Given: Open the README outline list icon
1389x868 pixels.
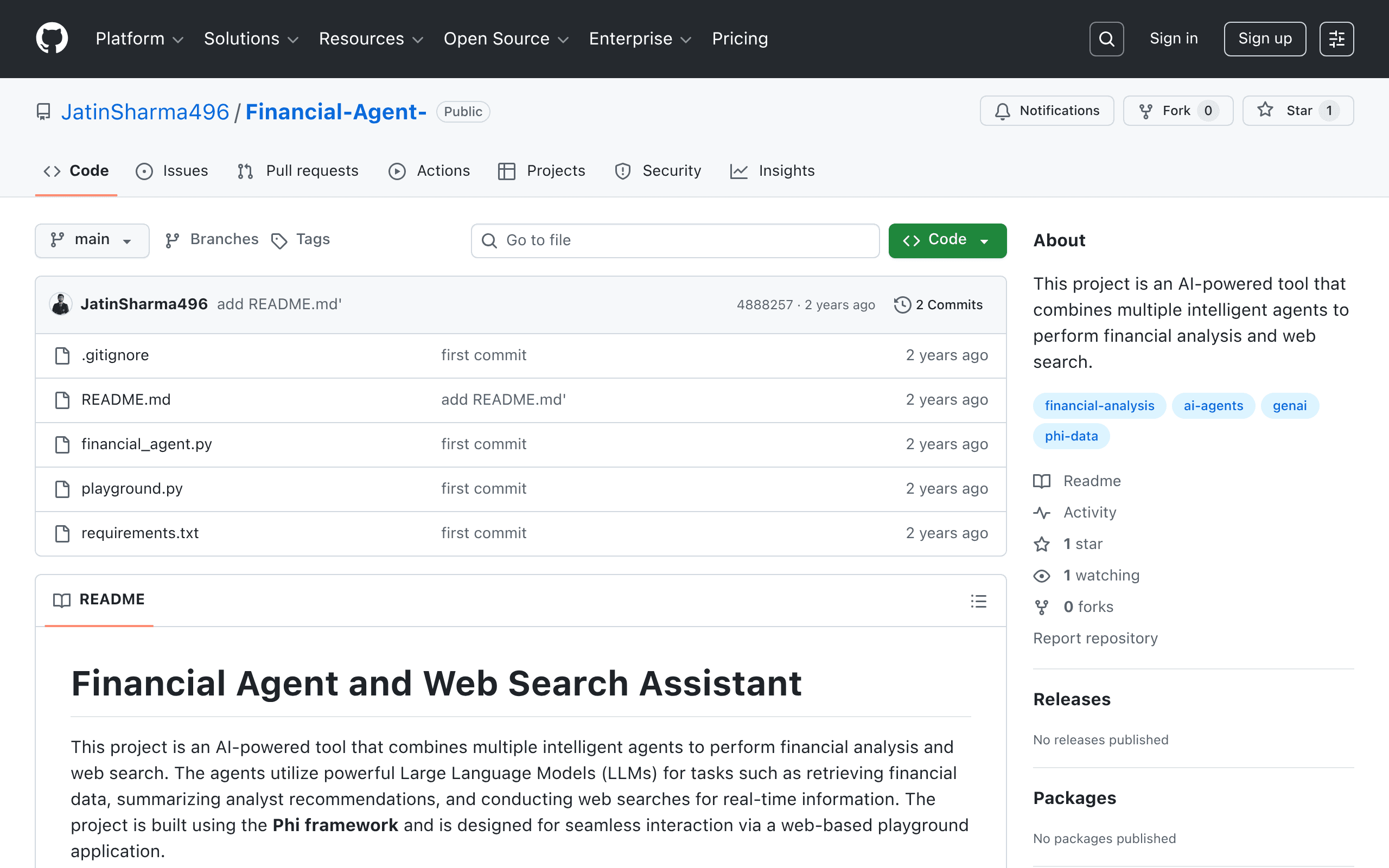Looking at the screenshot, I should pos(979,601).
